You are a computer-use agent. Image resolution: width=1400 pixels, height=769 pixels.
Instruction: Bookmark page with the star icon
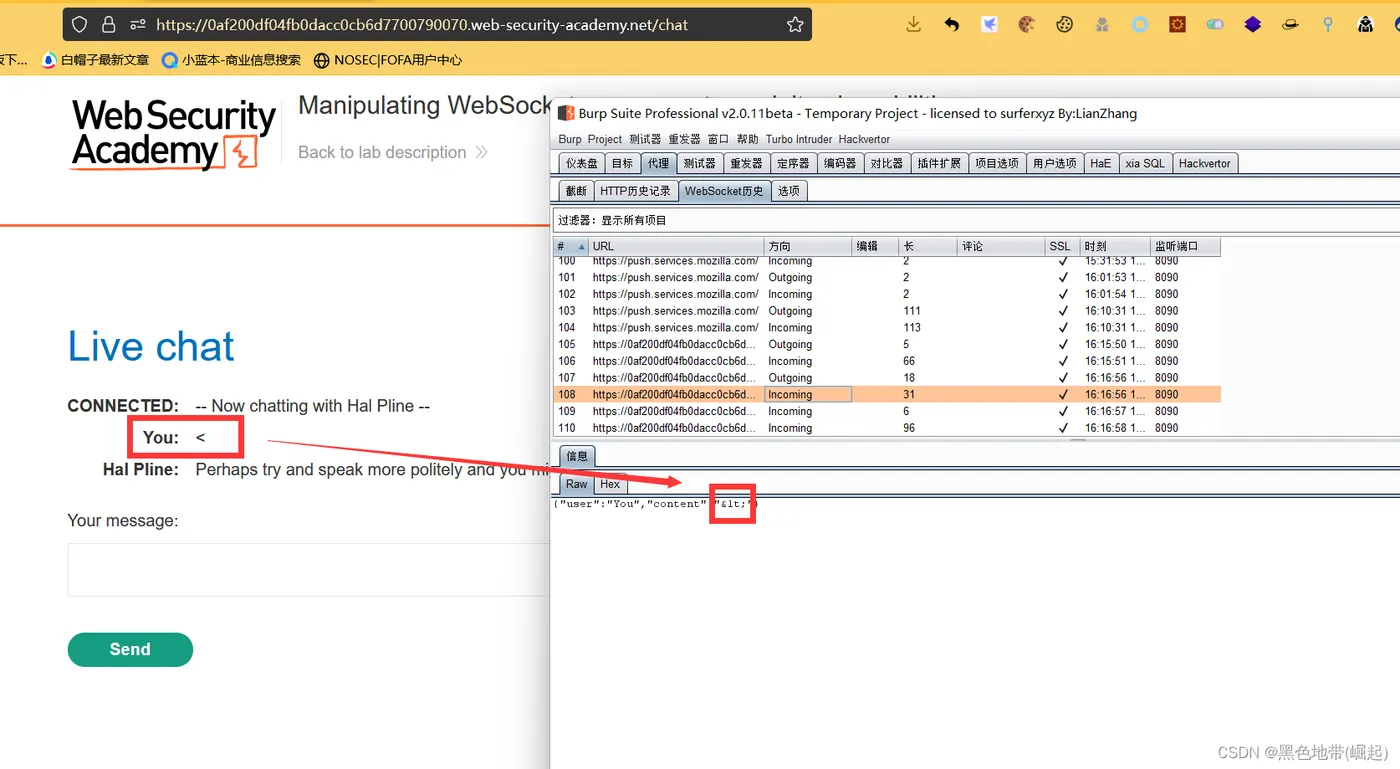click(795, 25)
